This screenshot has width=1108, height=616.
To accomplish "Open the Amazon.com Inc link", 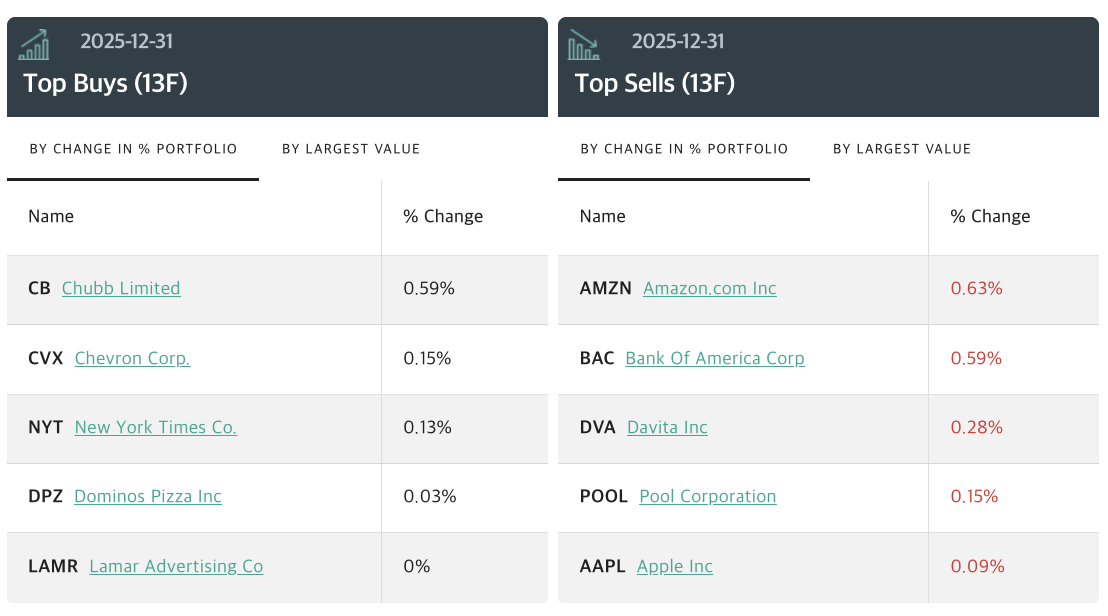I will tap(710, 288).
